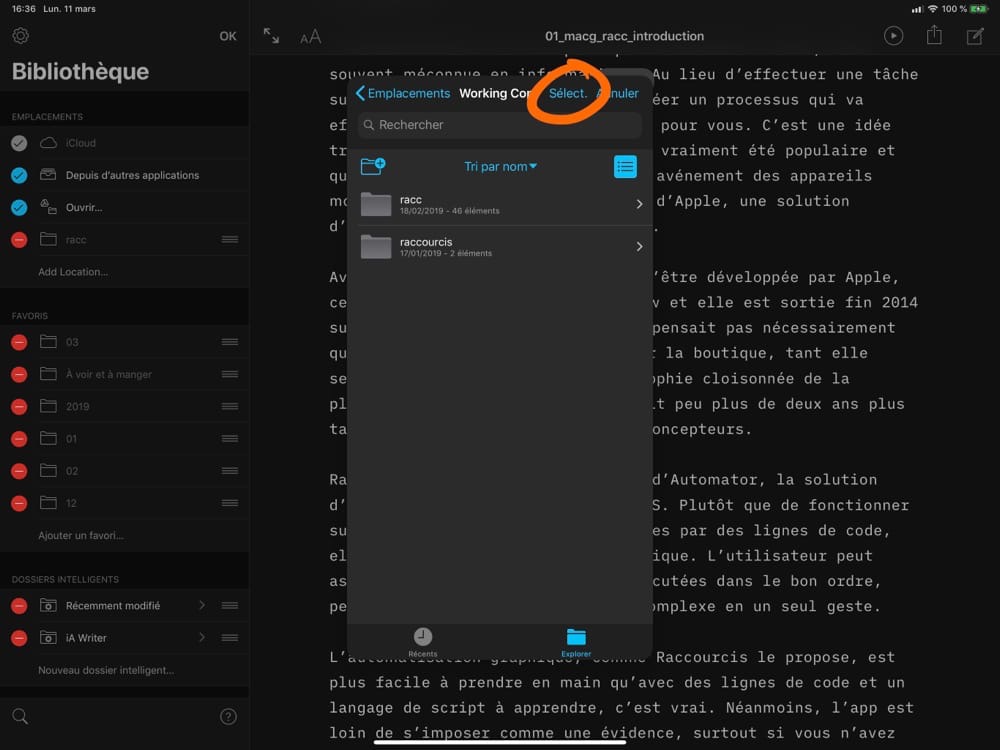Tap OK to finish editing the library
The width and height of the screenshot is (1000, 750).
point(228,36)
